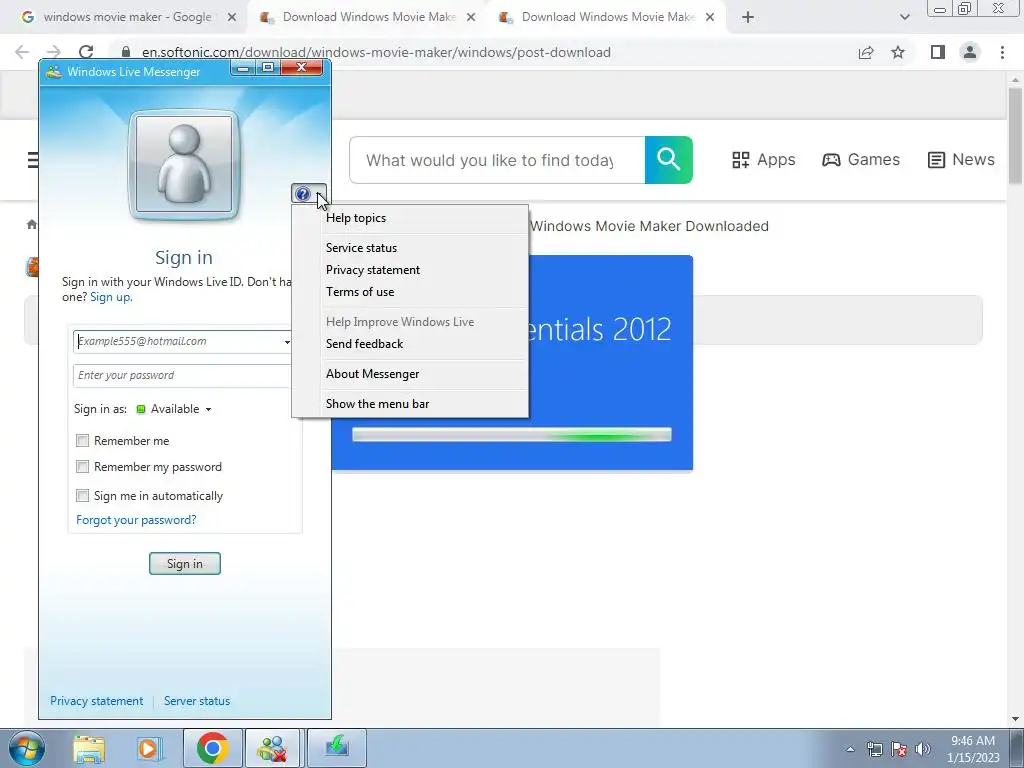Screen dimensions: 1024x768
Task: Click the Messenger Sign in button
Action: [x=185, y=564]
